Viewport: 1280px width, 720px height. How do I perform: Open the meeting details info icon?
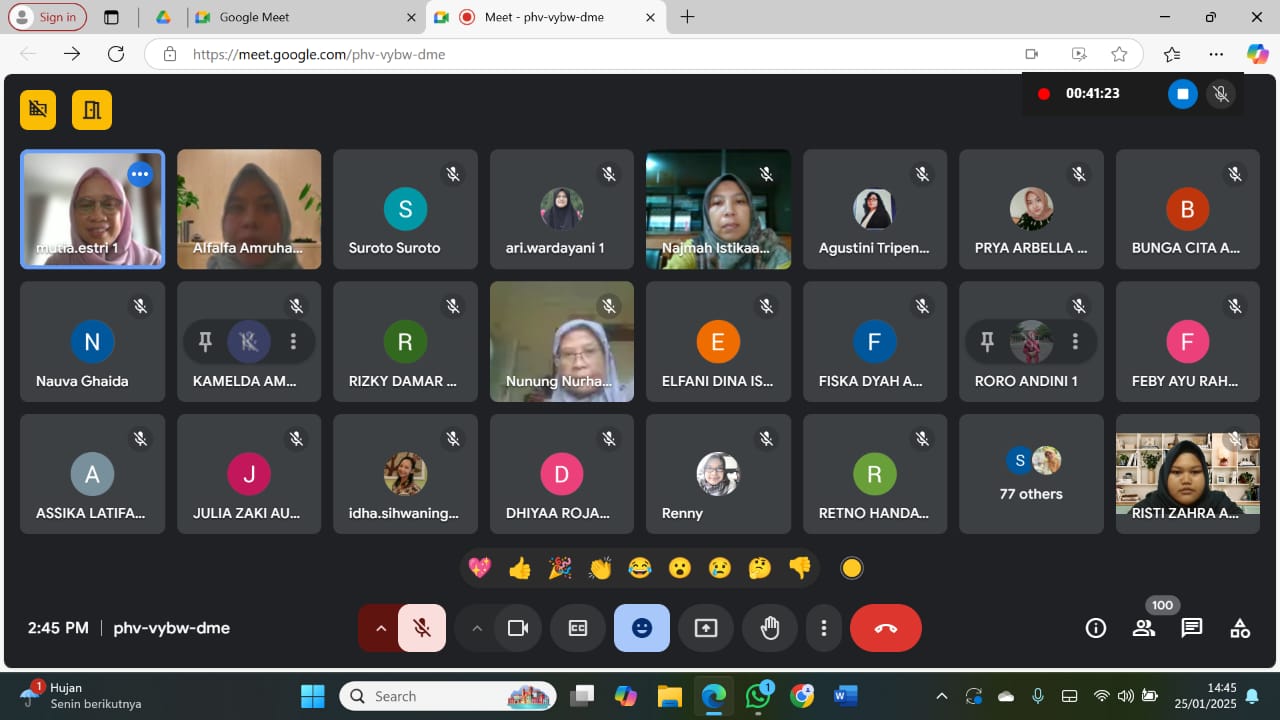point(1096,628)
